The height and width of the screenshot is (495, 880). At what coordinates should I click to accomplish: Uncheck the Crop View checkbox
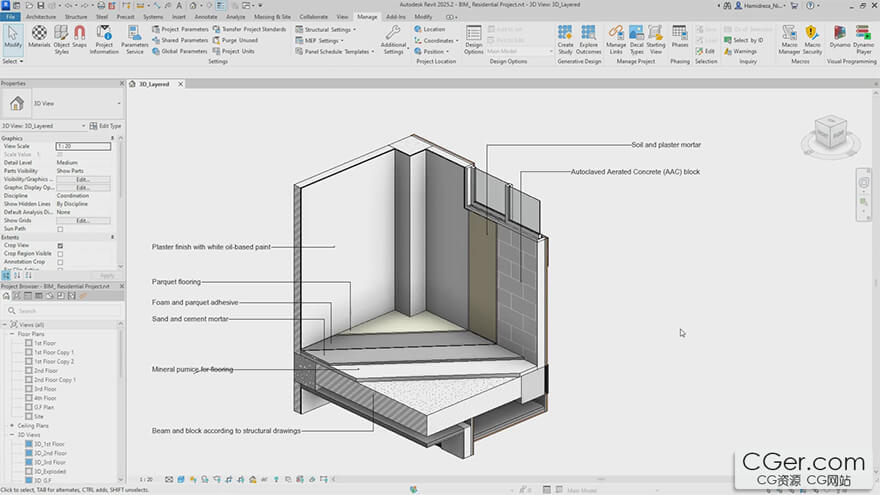[x=60, y=245]
